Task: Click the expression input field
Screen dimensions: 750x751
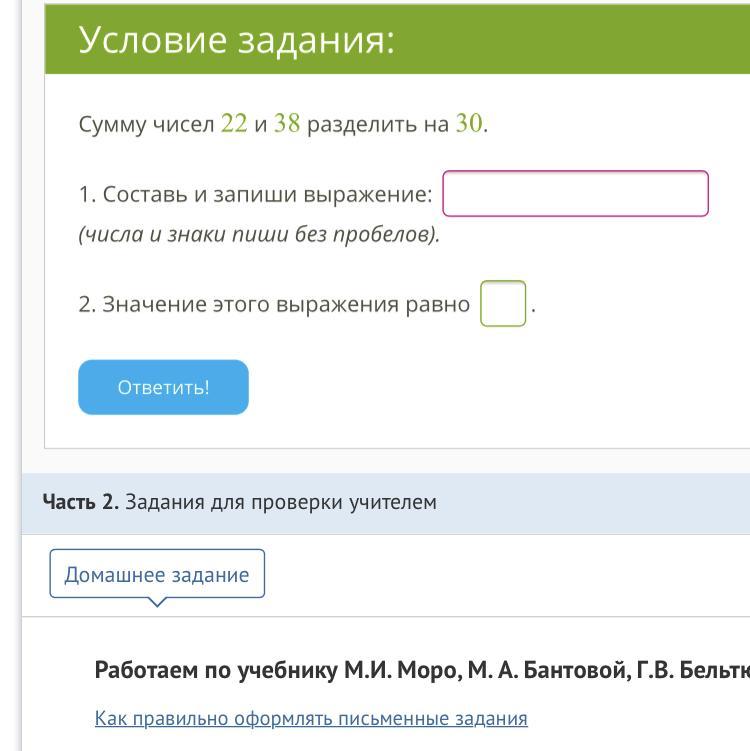Action: click(x=575, y=194)
